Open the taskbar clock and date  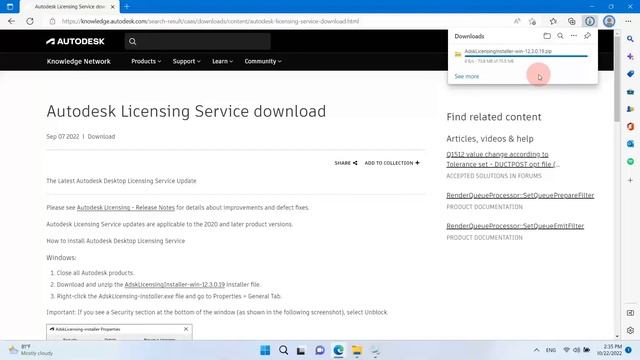click(x=609, y=350)
